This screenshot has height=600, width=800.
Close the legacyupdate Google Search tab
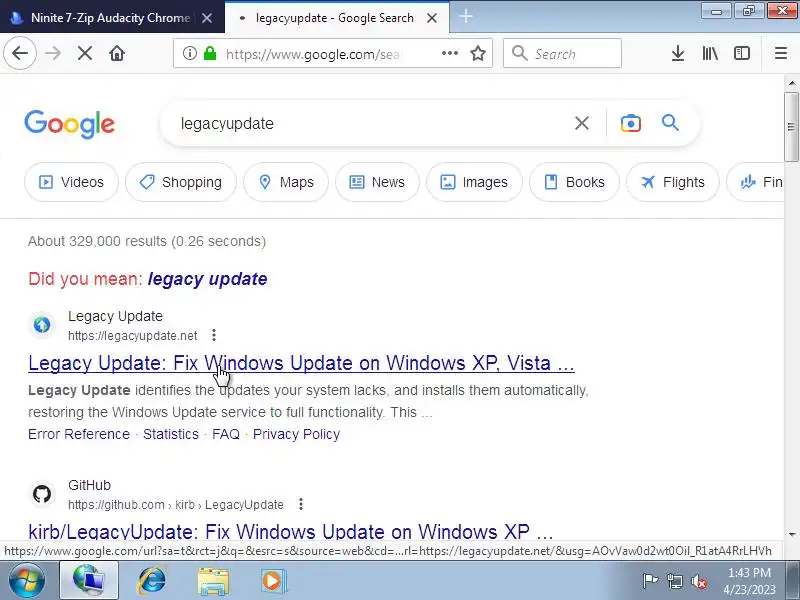[x=432, y=18]
